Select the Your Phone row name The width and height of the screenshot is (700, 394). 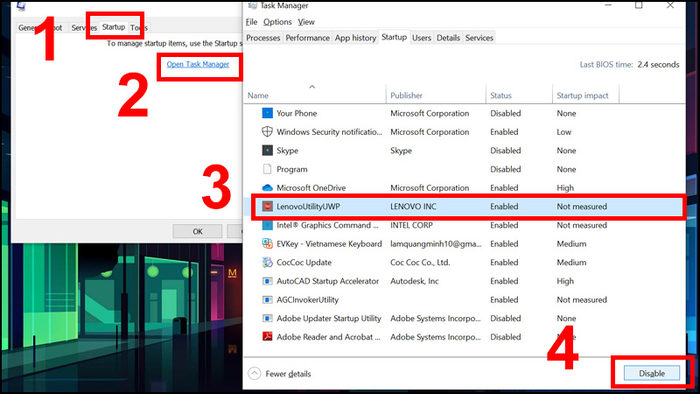[x=296, y=113]
